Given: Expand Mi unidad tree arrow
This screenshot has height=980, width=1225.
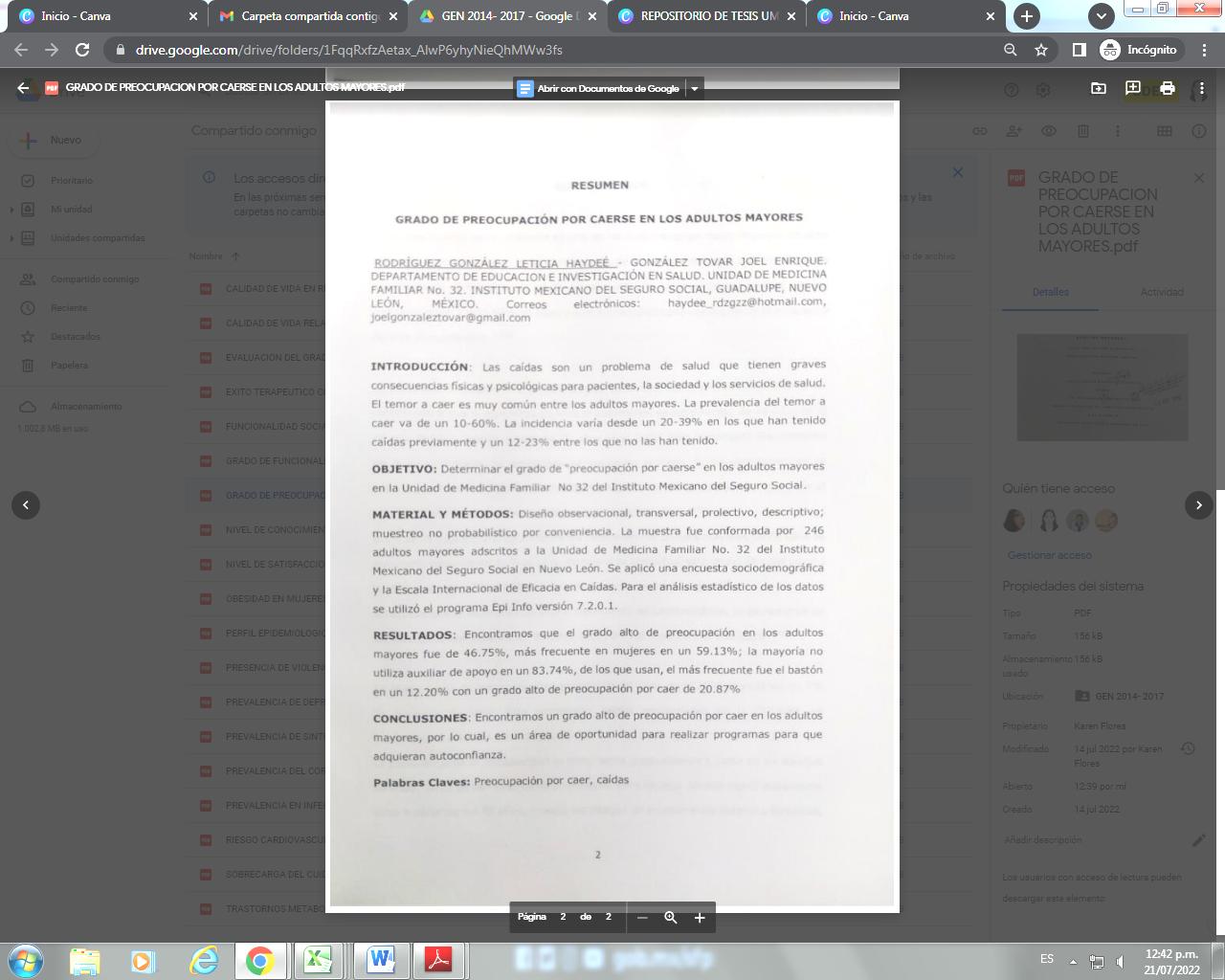Looking at the screenshot, I should [x=11, y=209].
